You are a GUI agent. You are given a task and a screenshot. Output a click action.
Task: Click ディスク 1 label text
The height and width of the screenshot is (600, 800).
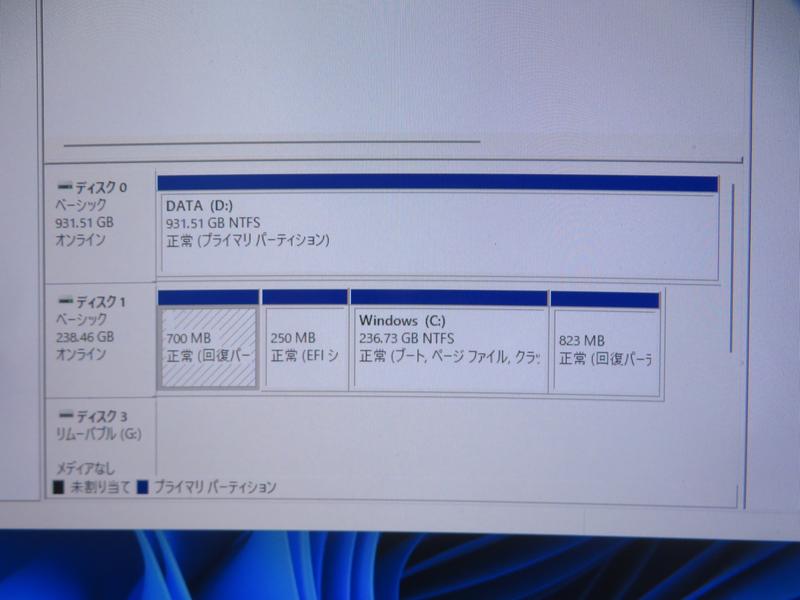tap(101, 302)
